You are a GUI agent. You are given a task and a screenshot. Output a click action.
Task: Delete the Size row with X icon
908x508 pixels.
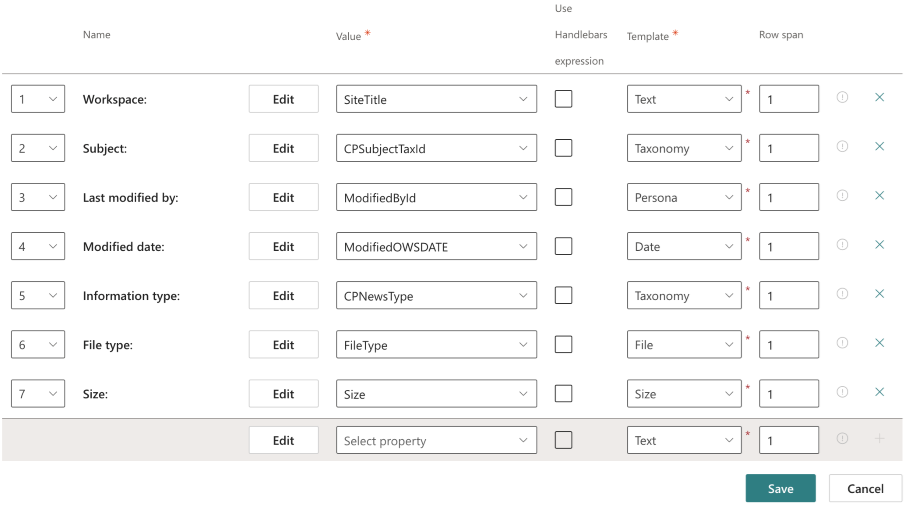tap(879, 392)
